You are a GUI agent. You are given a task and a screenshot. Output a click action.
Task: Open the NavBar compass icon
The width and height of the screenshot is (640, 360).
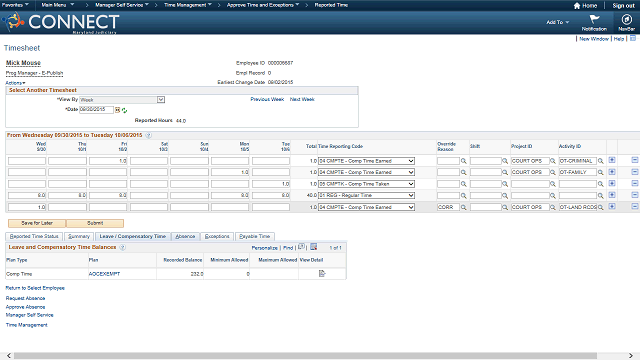[626, 19]
